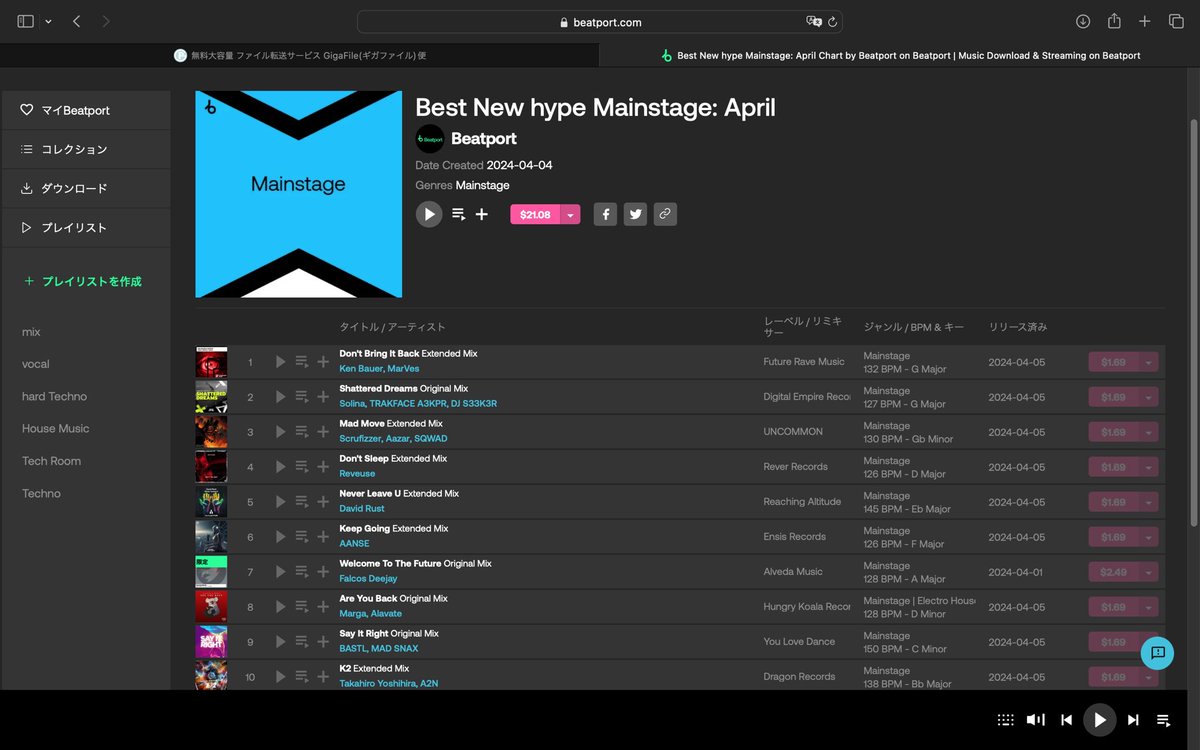The width and height of the screenshot is (1200, 750).
Task: Buy Are You Back for $1.69
Action: pos(1113,607)
